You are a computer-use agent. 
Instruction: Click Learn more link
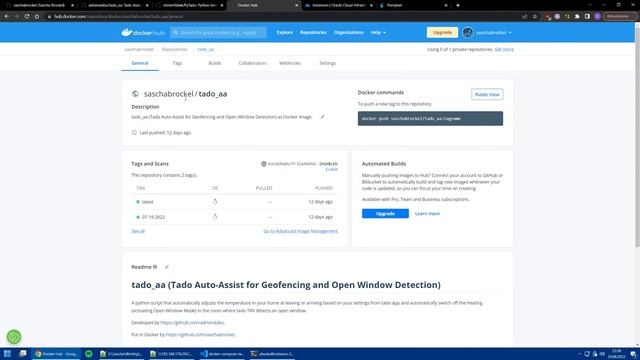[427, 213]
